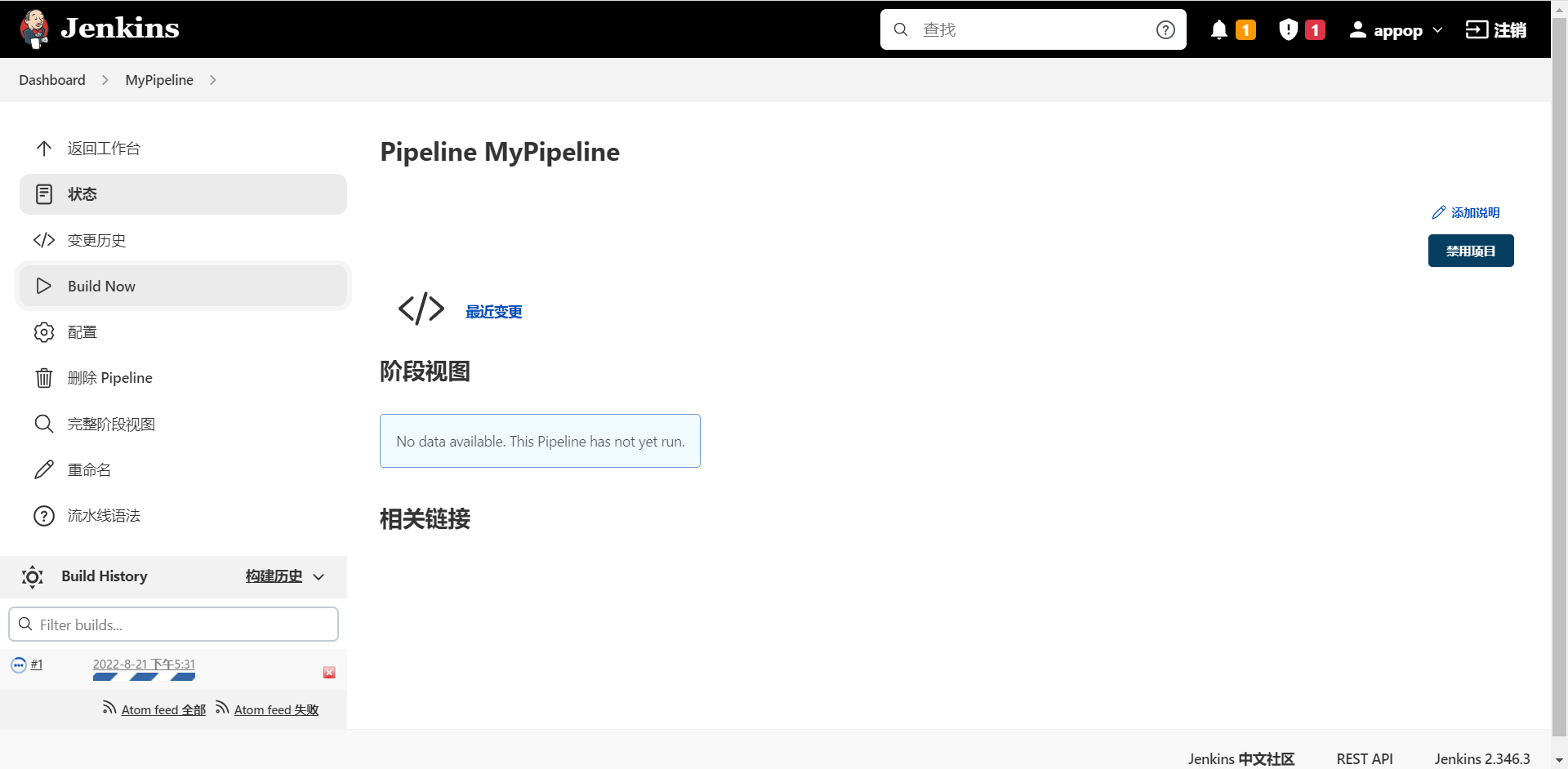Cancel build #1 with red X icon

pyautogui.click(x=329, y=673)
